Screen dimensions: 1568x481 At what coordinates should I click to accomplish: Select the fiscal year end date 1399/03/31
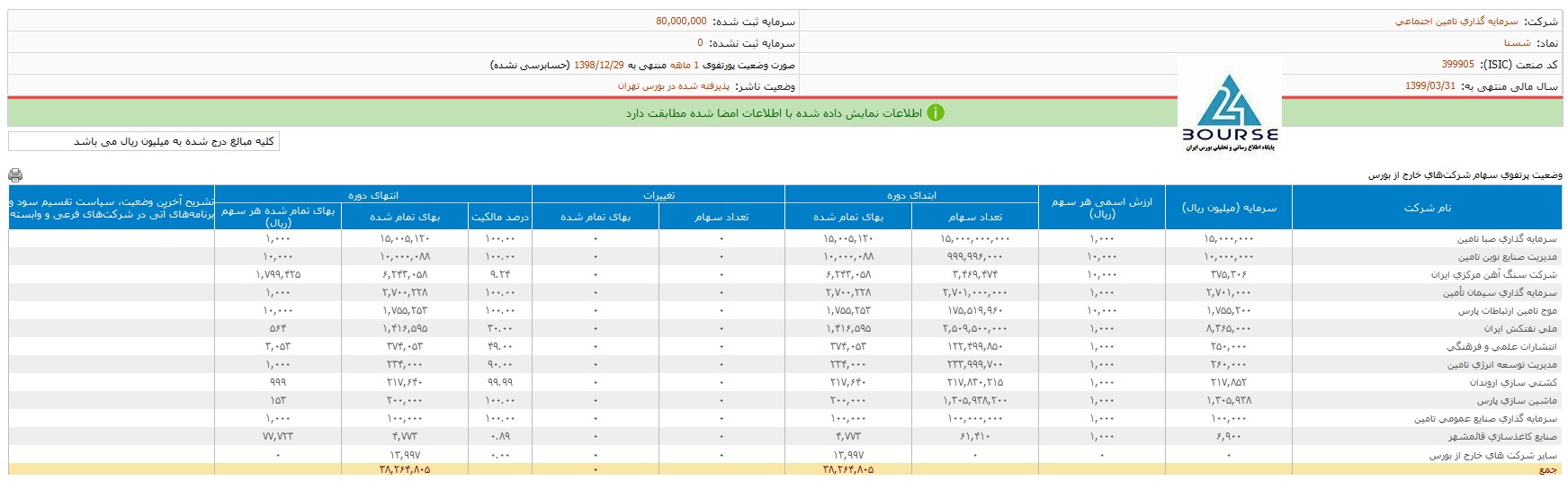click(1429, 86)
